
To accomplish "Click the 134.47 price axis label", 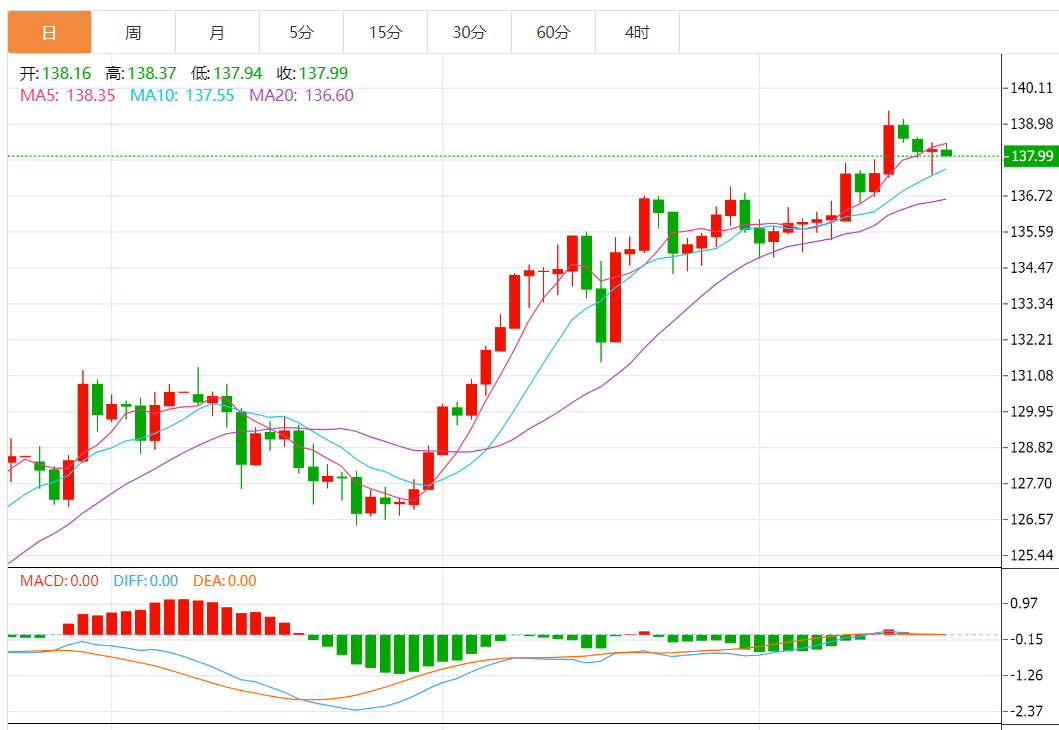I will point(1031,267).
